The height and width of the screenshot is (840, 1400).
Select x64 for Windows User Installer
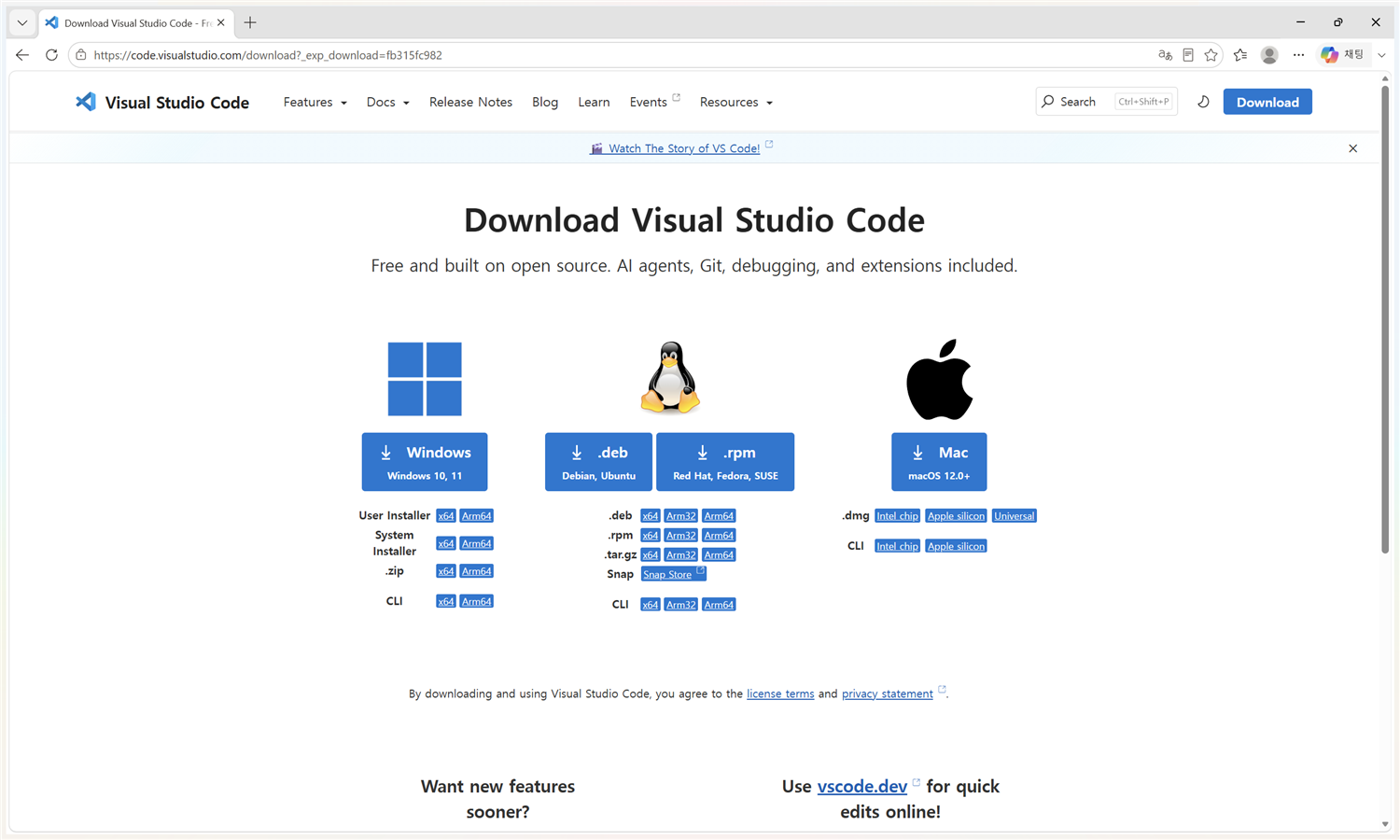click(x=446, y=516)
